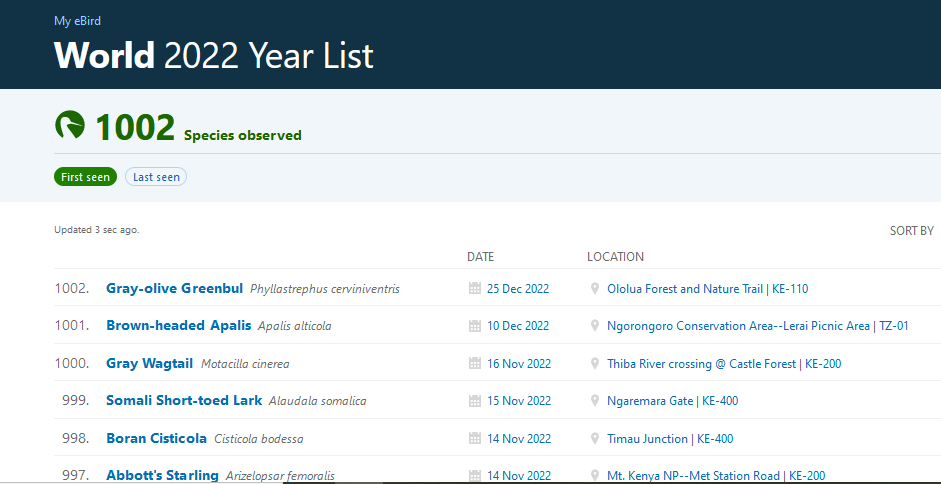Click the row number 1002.
The width and height of the screenshot is (941, 484).
[72, 289]
